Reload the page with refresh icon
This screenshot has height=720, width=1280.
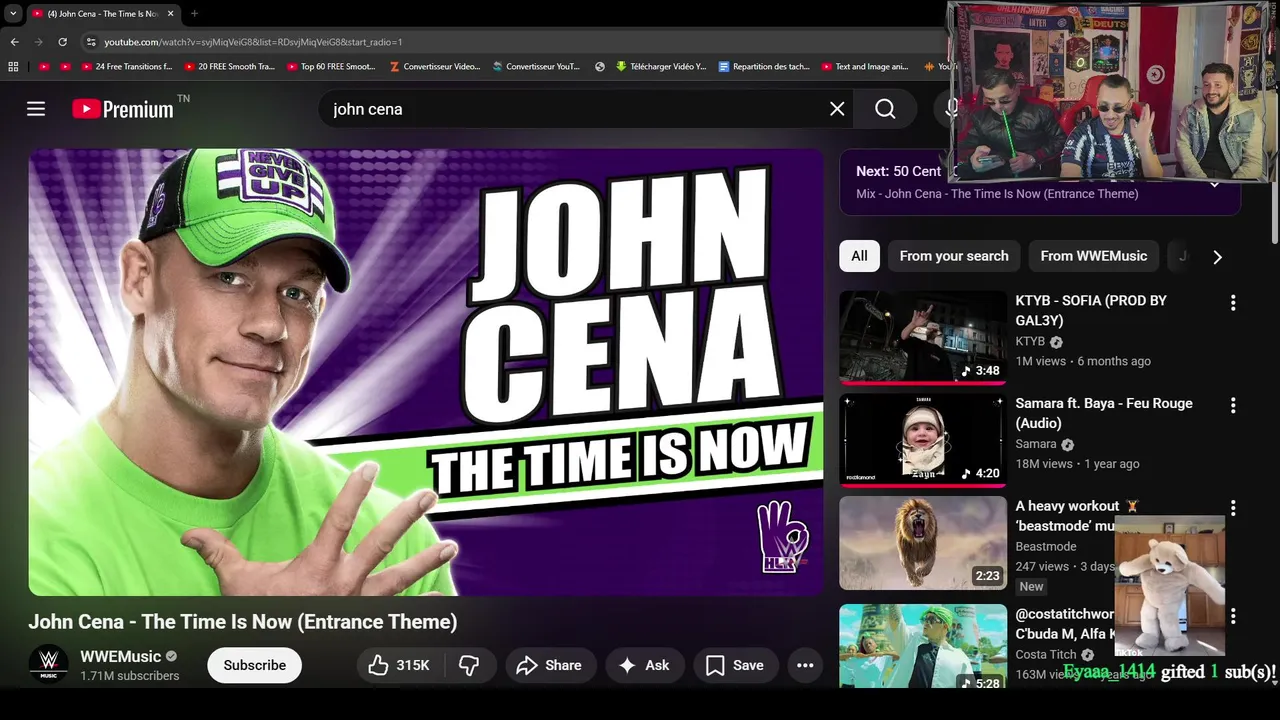coord(62,42)
